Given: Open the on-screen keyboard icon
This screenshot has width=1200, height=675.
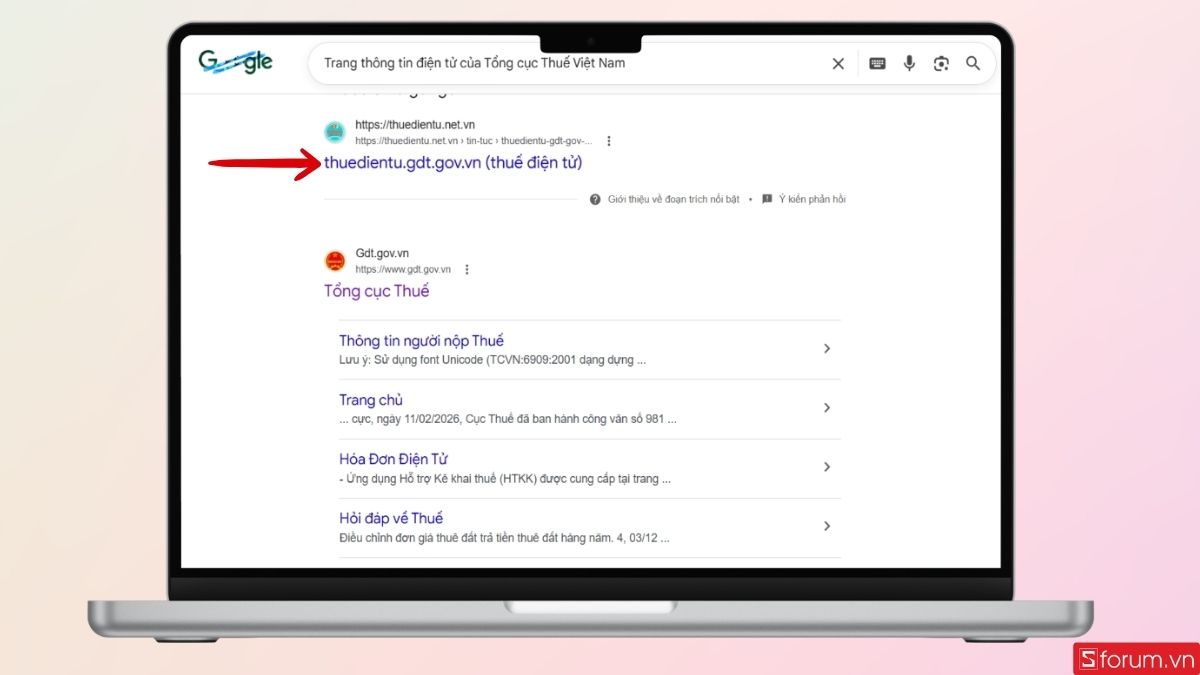Looking at the screenshot, I should pyautogui.click(x=877, y=63).
